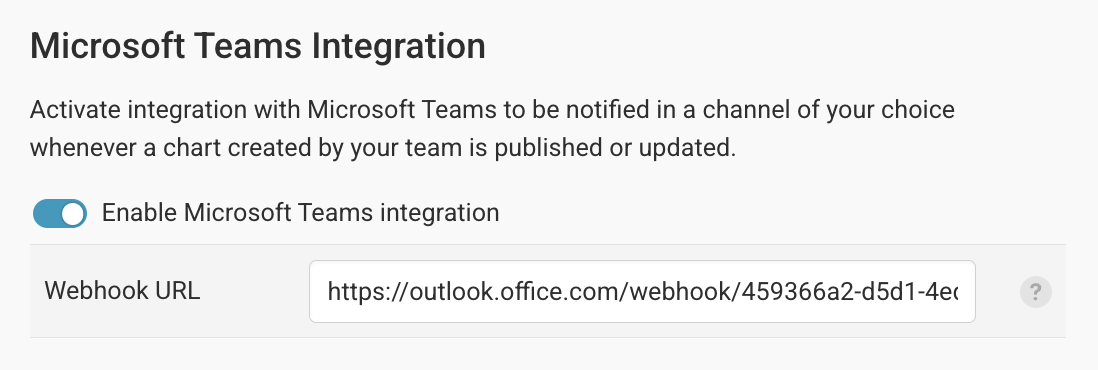Click "outlook.office.com" inside the webhook URL
Image resolution: width=1098 pixels, height=370 pixels.
coord(507,292)
